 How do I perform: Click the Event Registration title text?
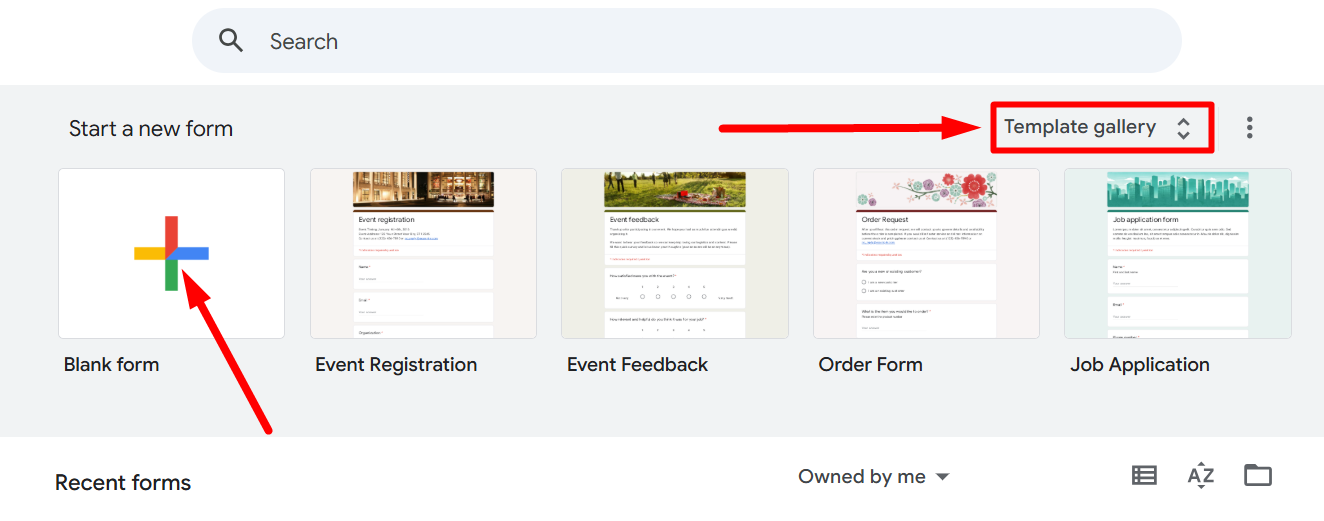pyautogui.click(x=396, y=365)
